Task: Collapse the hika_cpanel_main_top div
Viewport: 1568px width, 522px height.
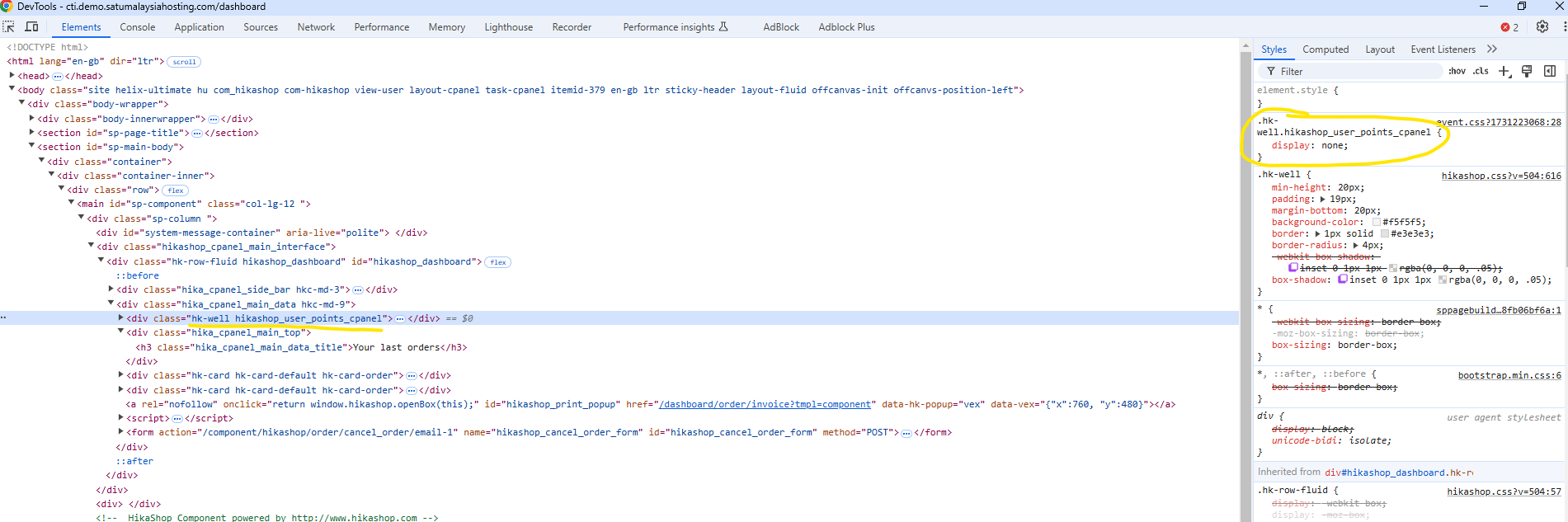Action: point(120,332)
